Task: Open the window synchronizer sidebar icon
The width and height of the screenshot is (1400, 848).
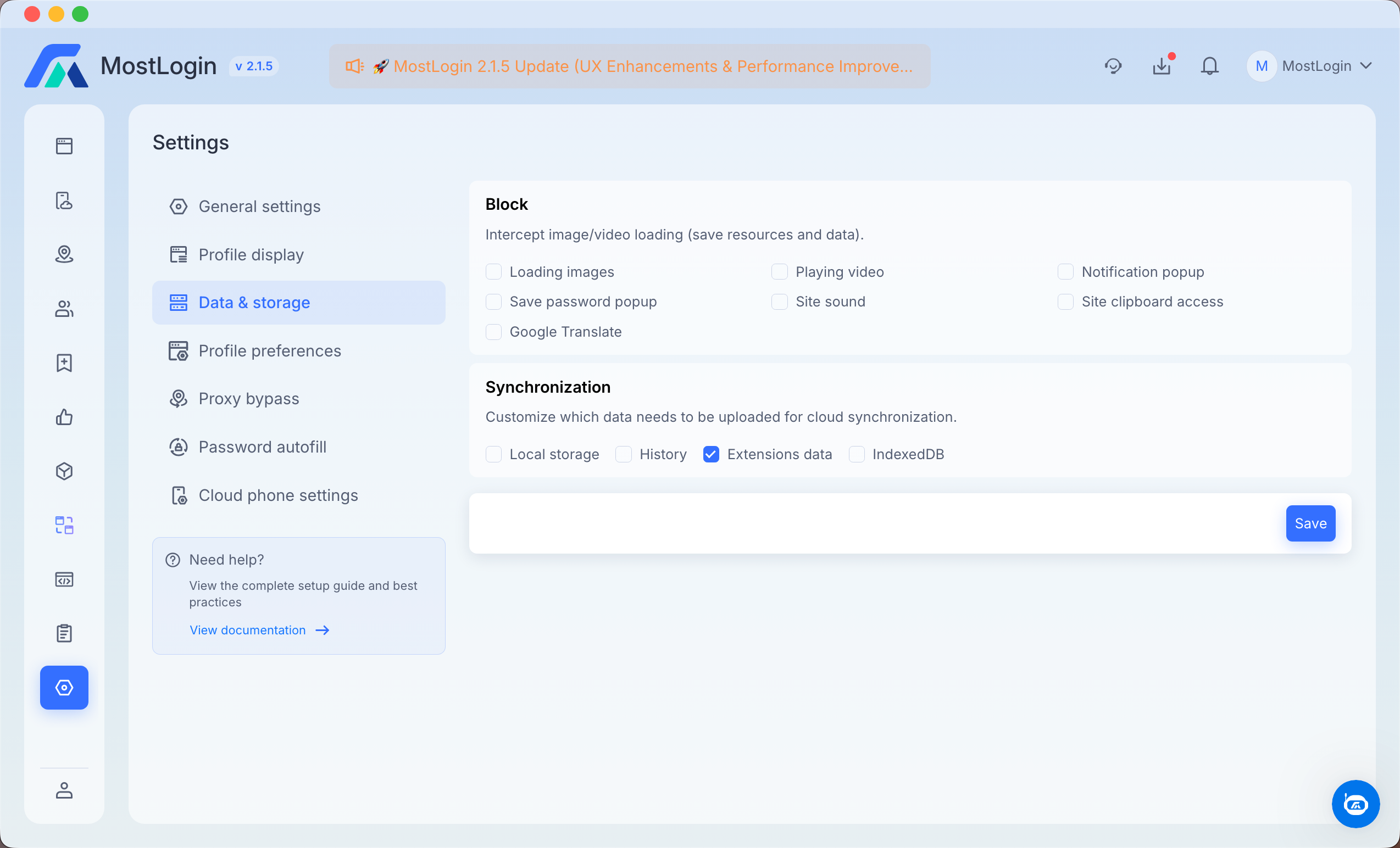Action: (x=64, y=526)
